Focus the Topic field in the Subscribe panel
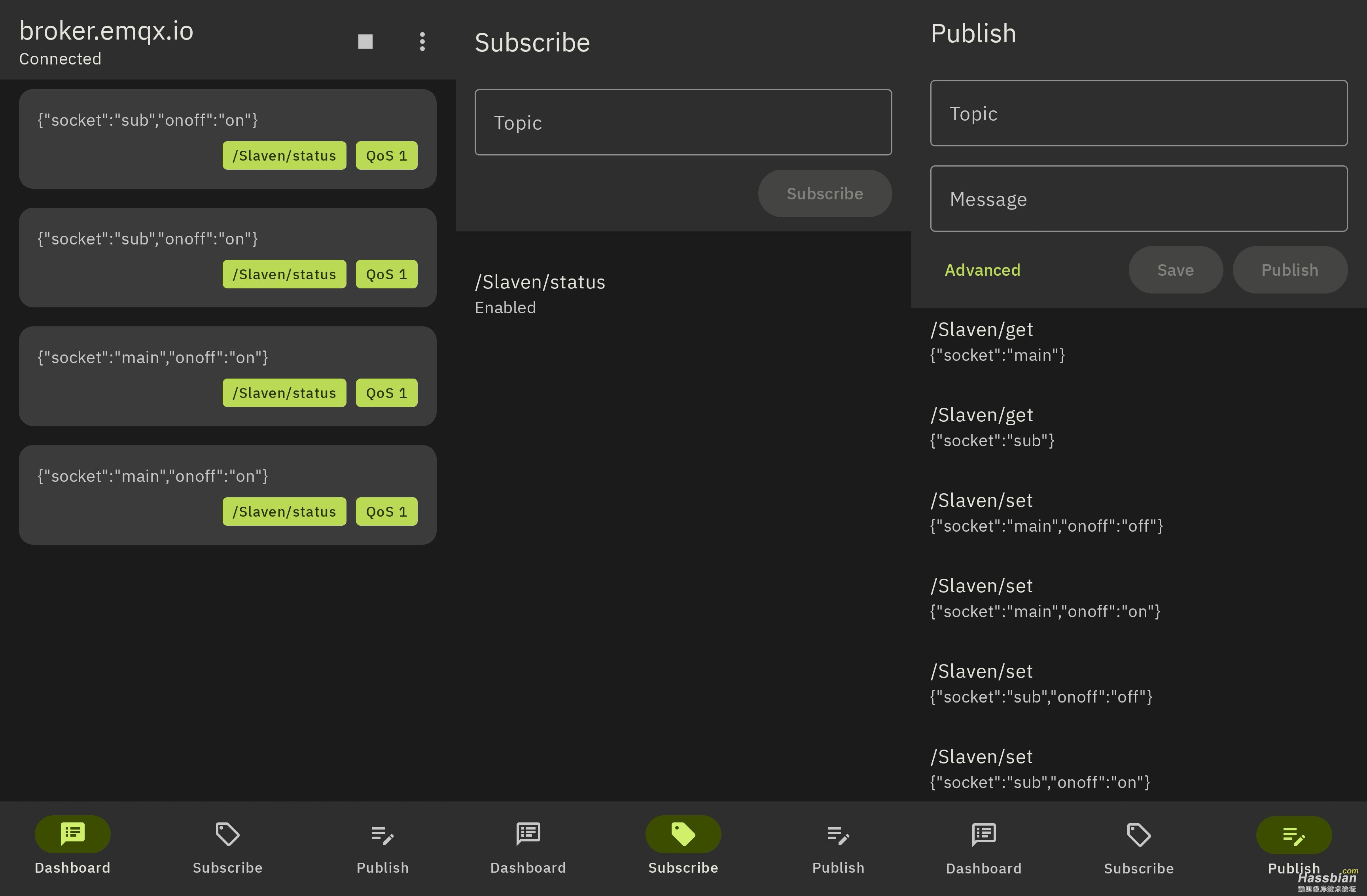The height and width of the screenshot is (896, 1367). pos(683,122)
